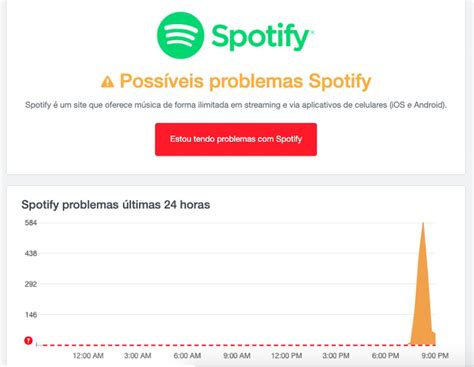Click 'Estou tendo problemas com Spotify' button
This screenshot has height=367, width=474.
[236, 139]
